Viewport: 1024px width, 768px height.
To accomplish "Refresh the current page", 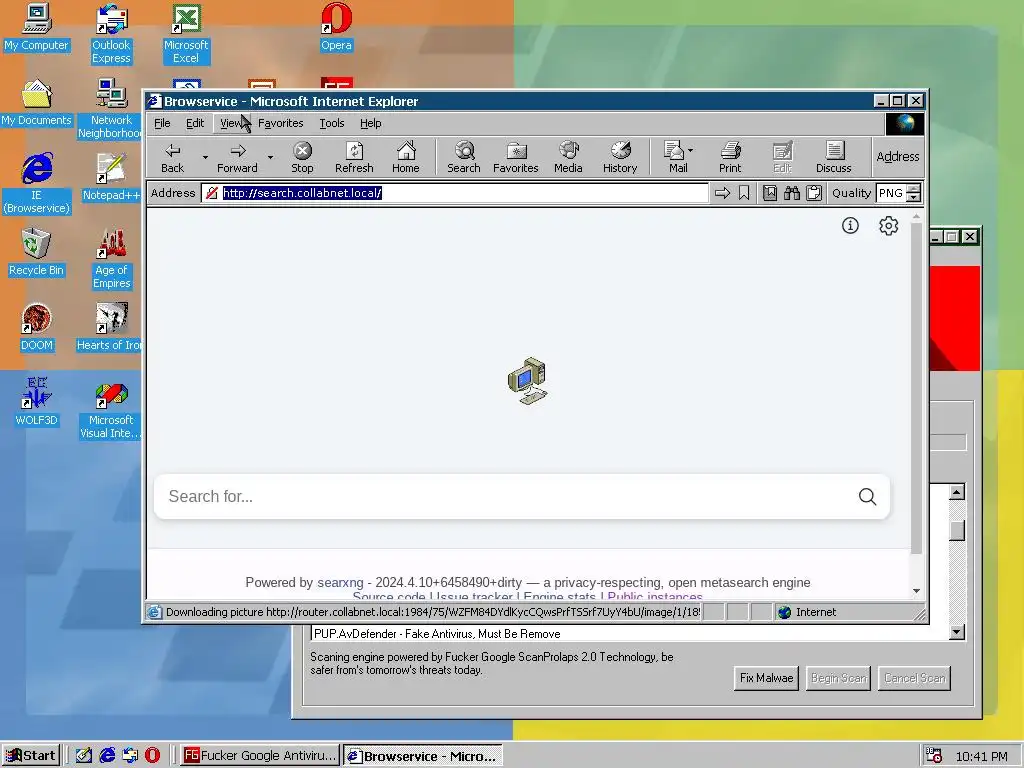I will [x=354, y=157].
